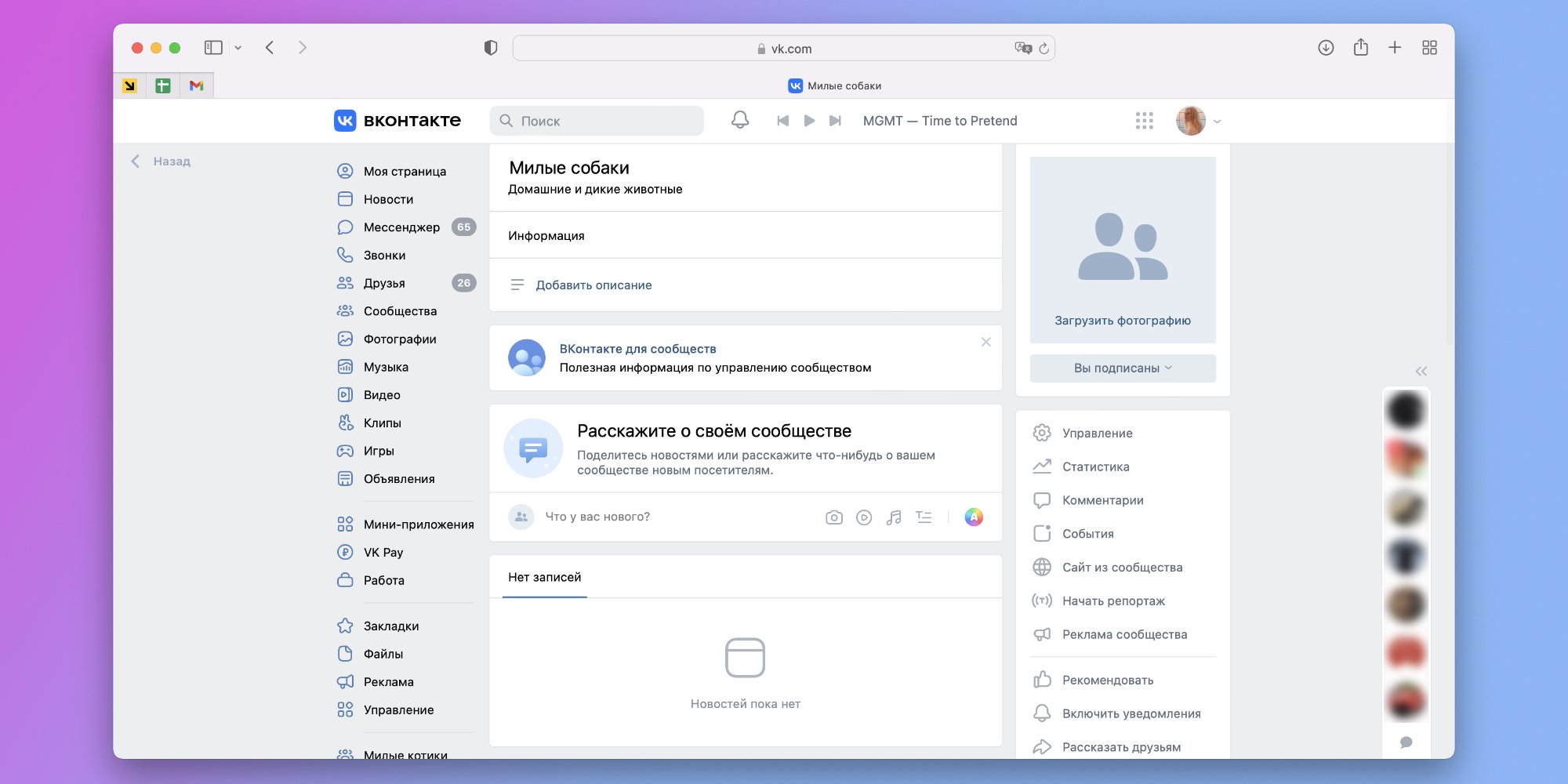Attach a photo using the camera icon

click(x=834, y=517)
